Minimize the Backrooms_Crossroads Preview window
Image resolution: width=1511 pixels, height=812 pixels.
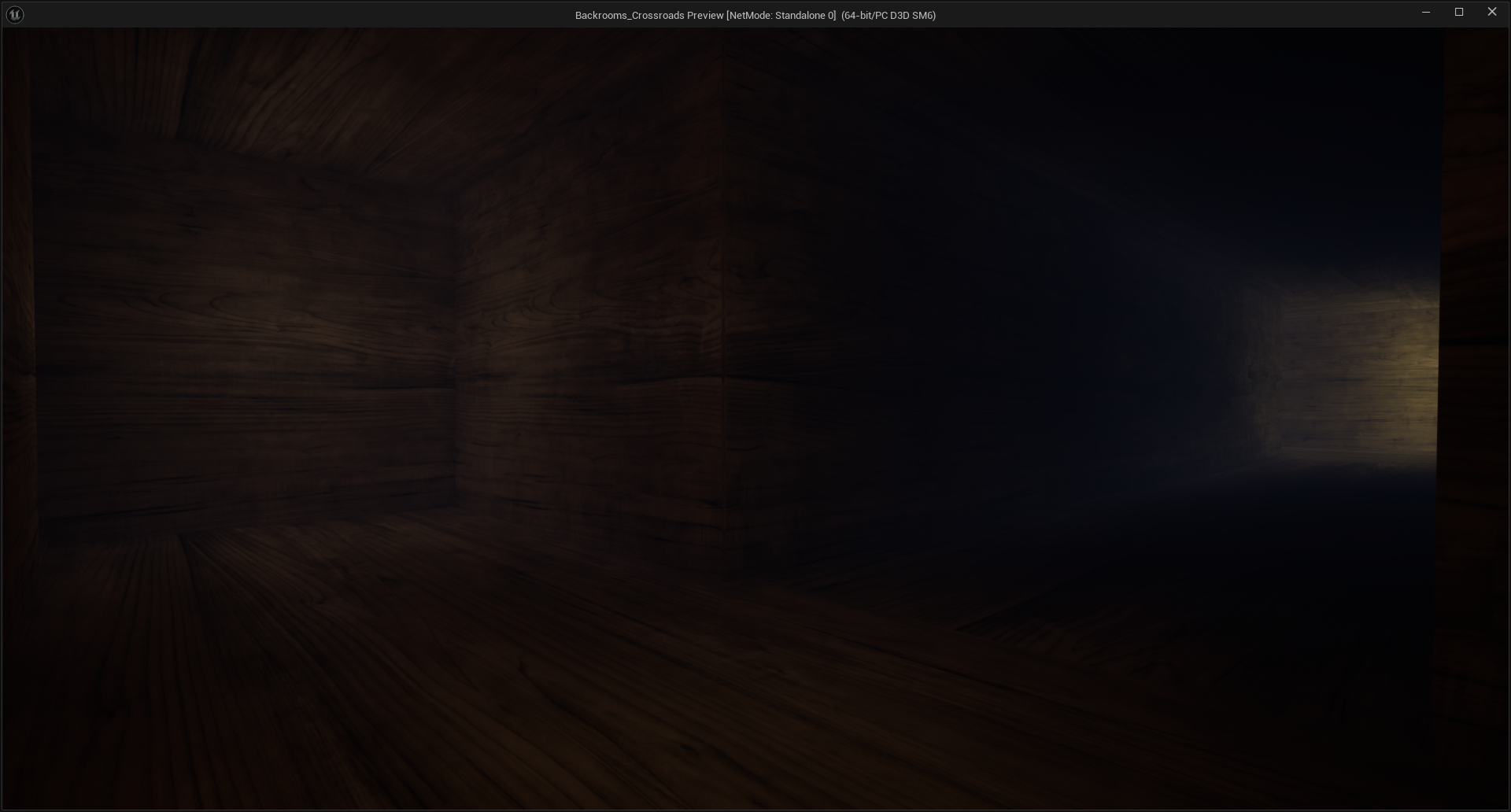1425,13
